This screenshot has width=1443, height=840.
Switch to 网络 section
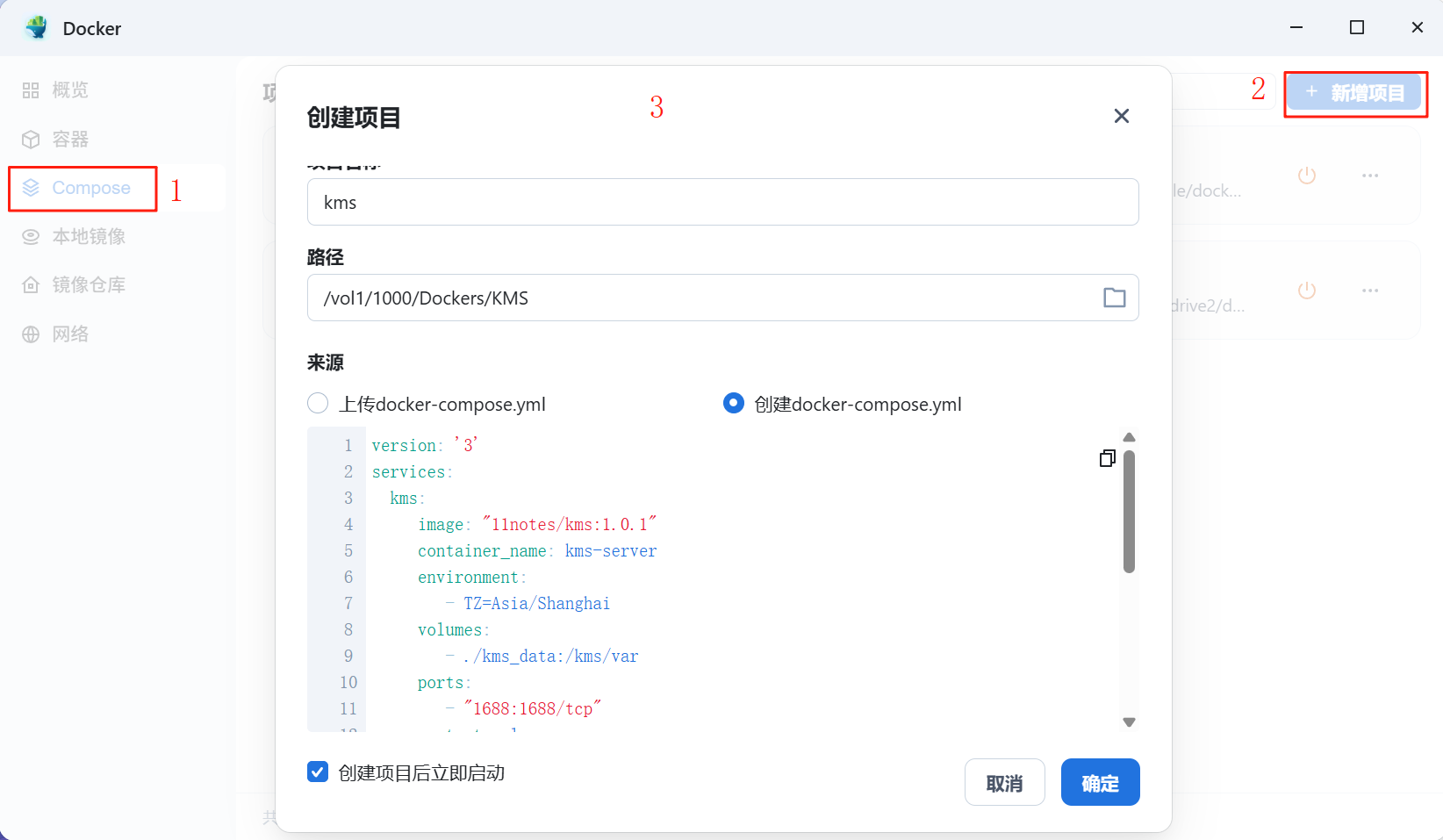56,334
